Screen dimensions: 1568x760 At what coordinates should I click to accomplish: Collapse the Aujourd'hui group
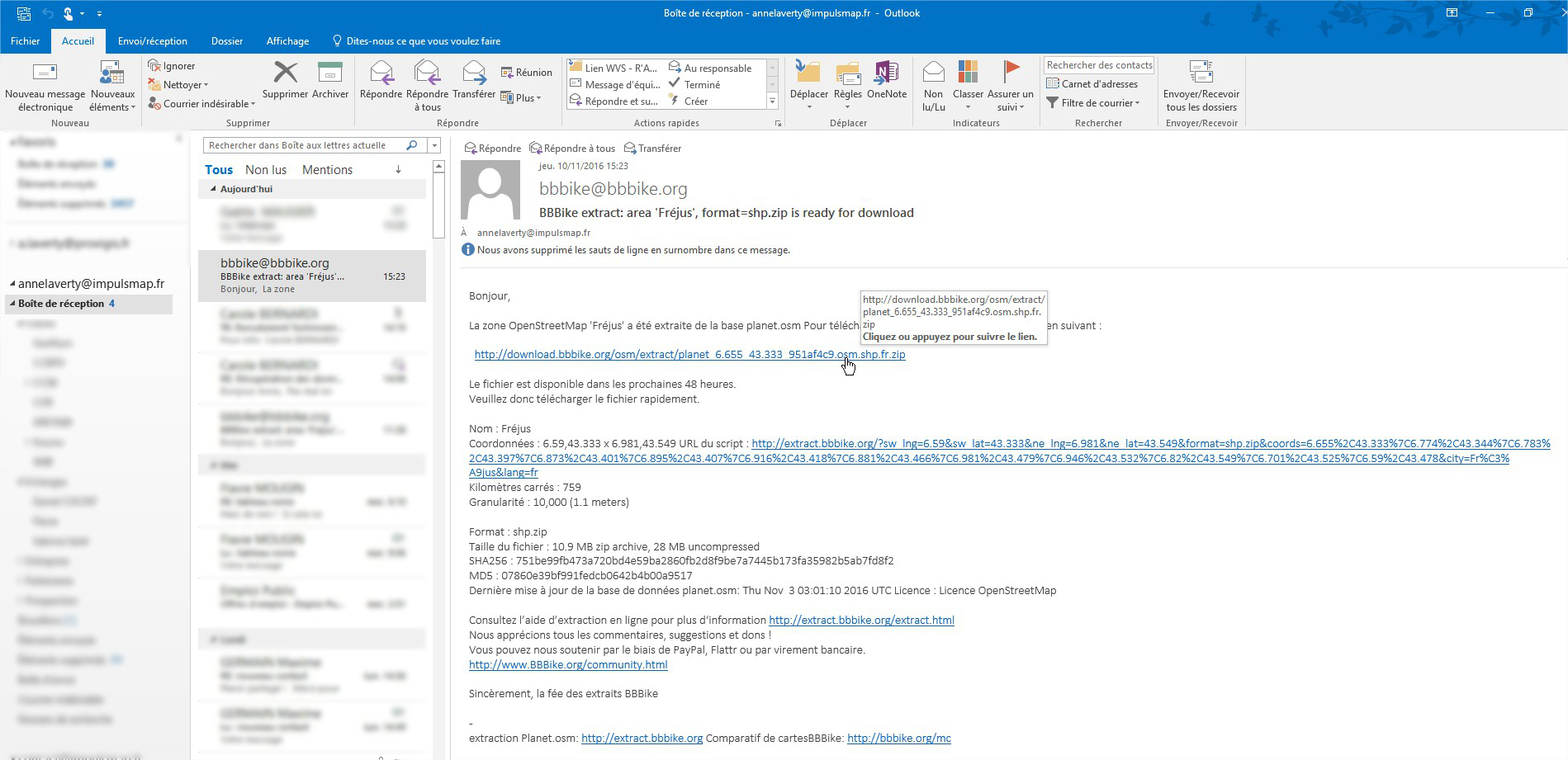pos(213,189)
